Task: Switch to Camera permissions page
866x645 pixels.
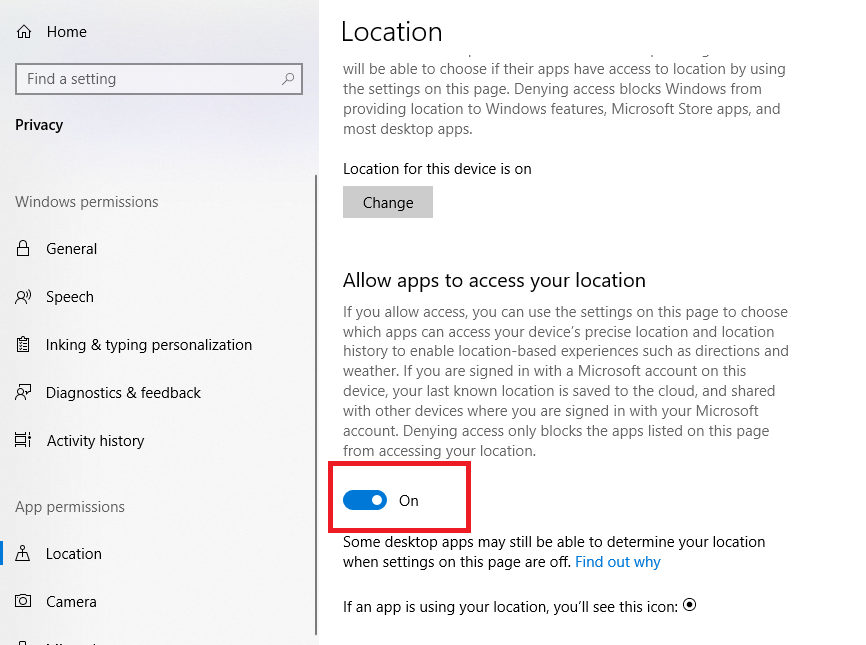Action: pos(70,602)
